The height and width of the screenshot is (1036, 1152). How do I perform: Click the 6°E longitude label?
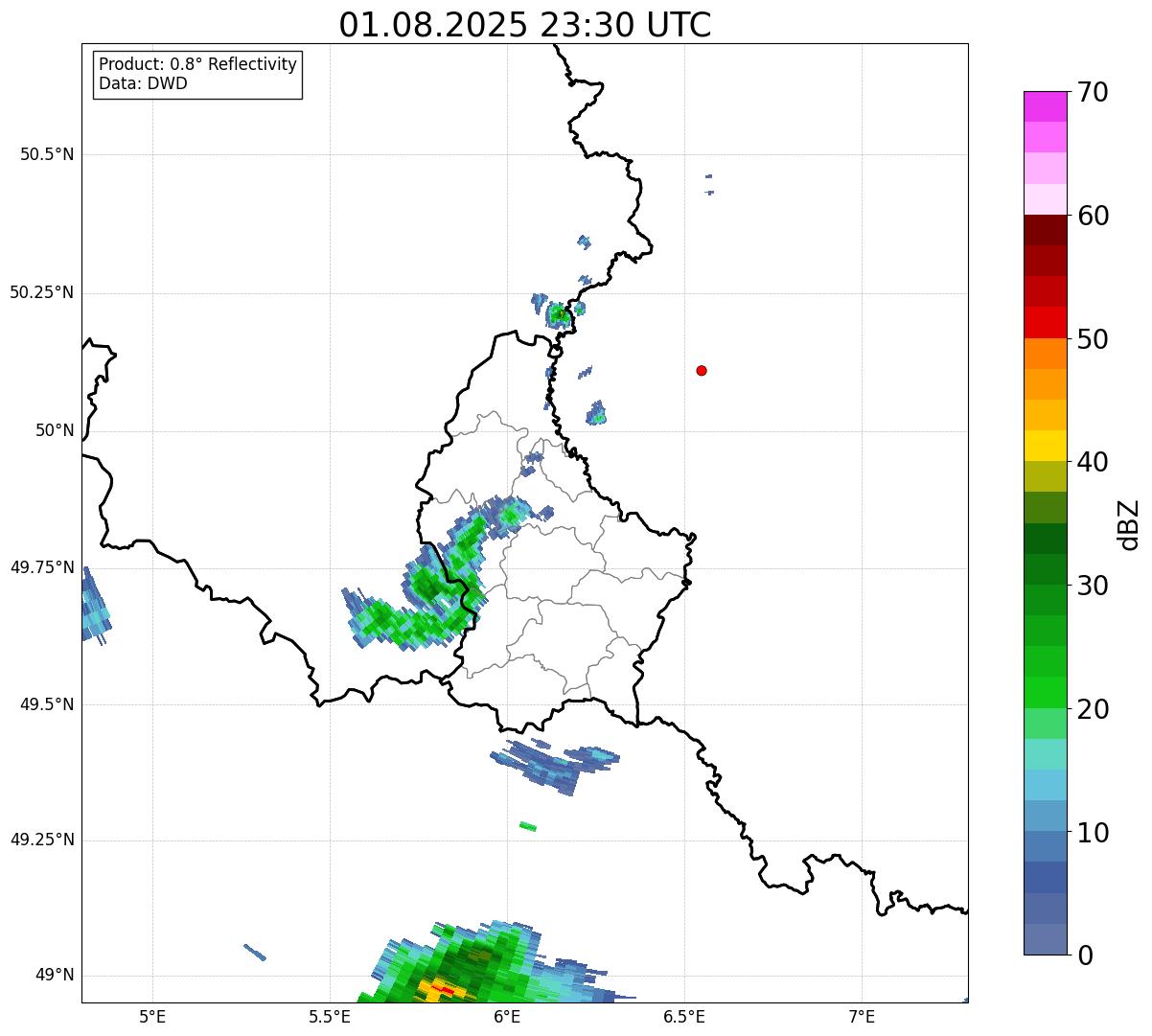click(x=507, y=1016)
